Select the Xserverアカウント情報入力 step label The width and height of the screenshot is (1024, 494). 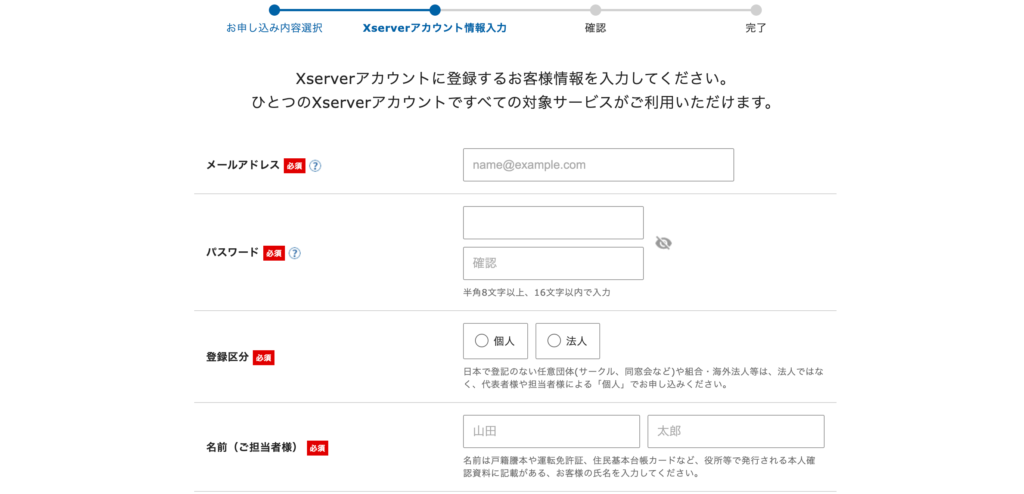coord(434,28)
